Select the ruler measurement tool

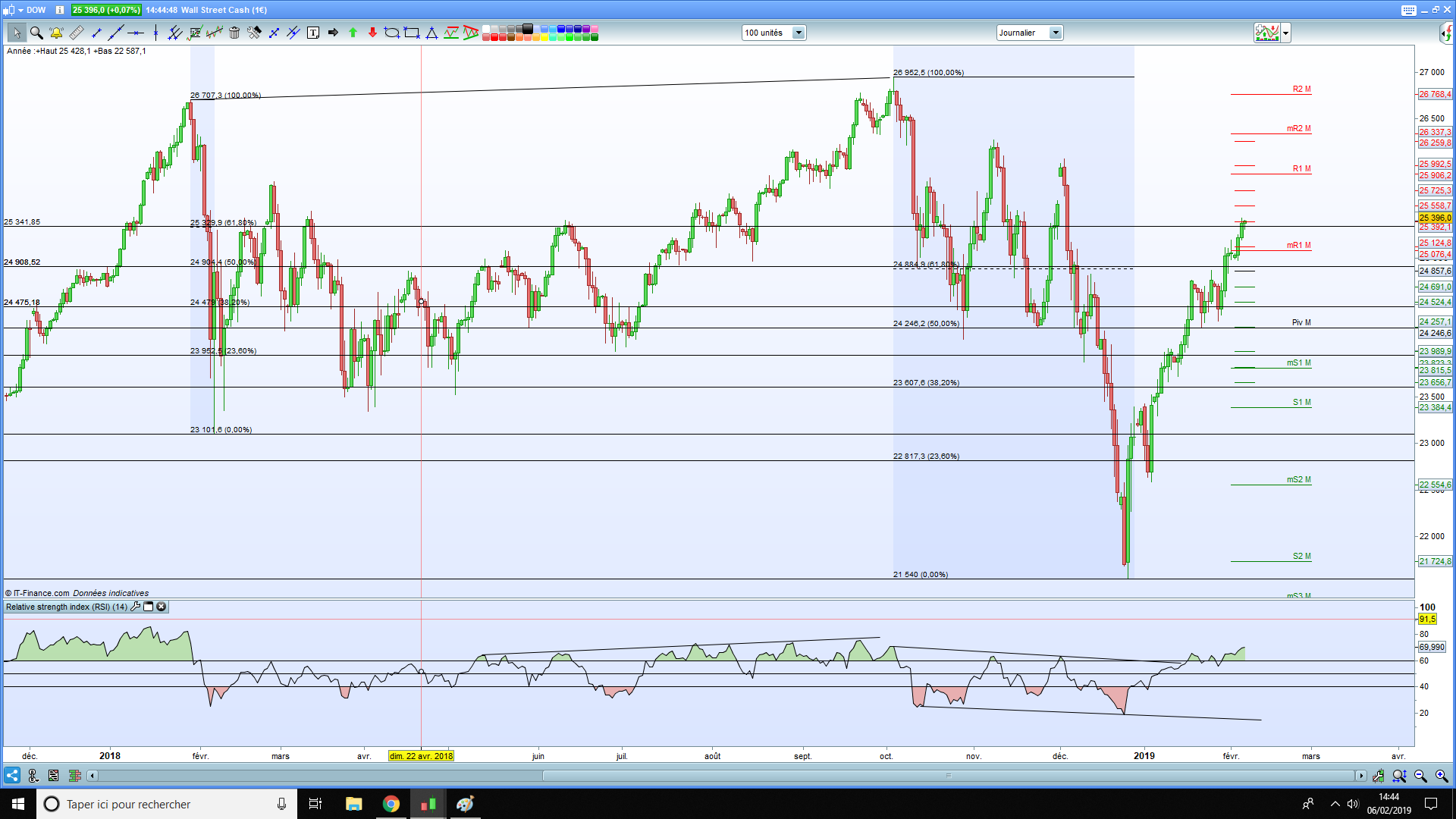tap(76, 33)
